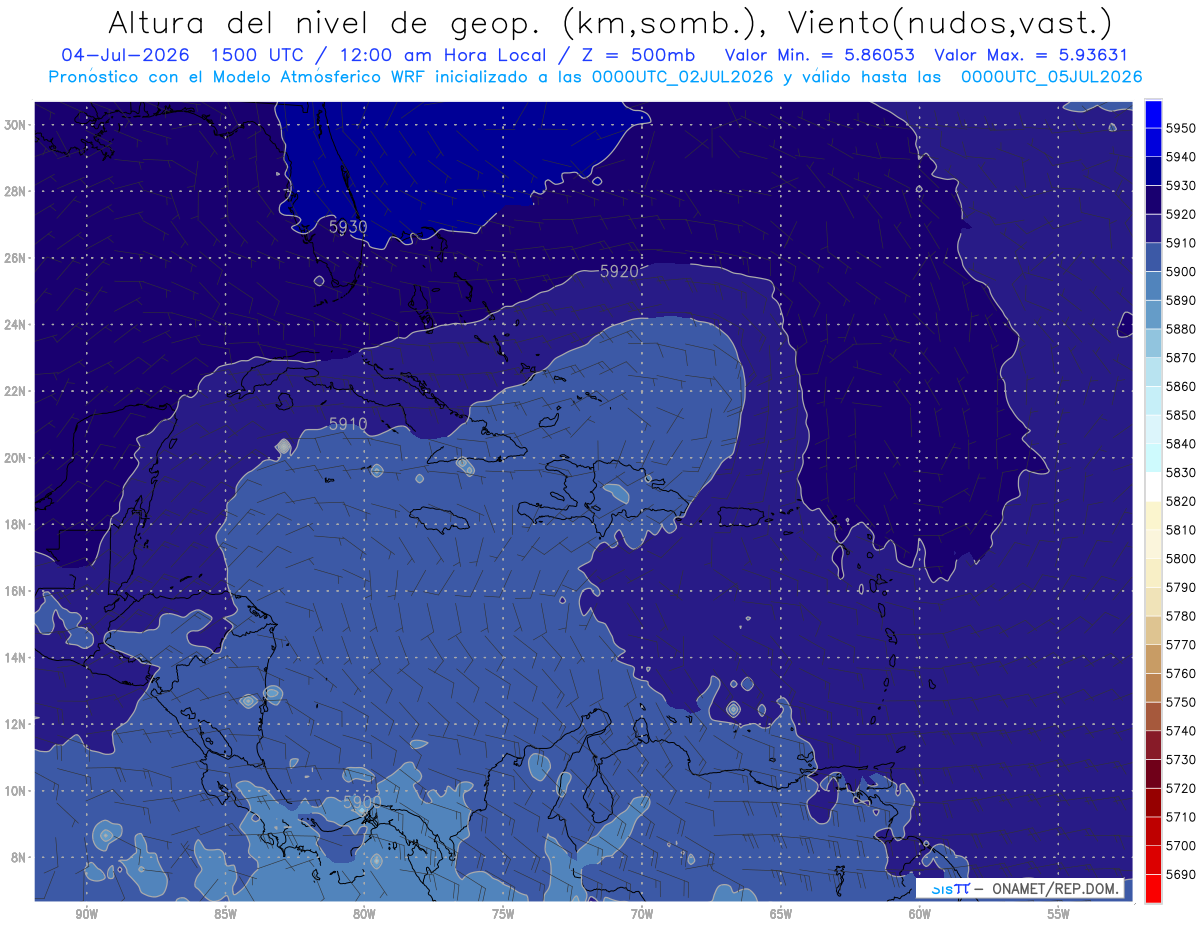
Task: Click the 5860 value on the color scale
Action: [1181, 386]
